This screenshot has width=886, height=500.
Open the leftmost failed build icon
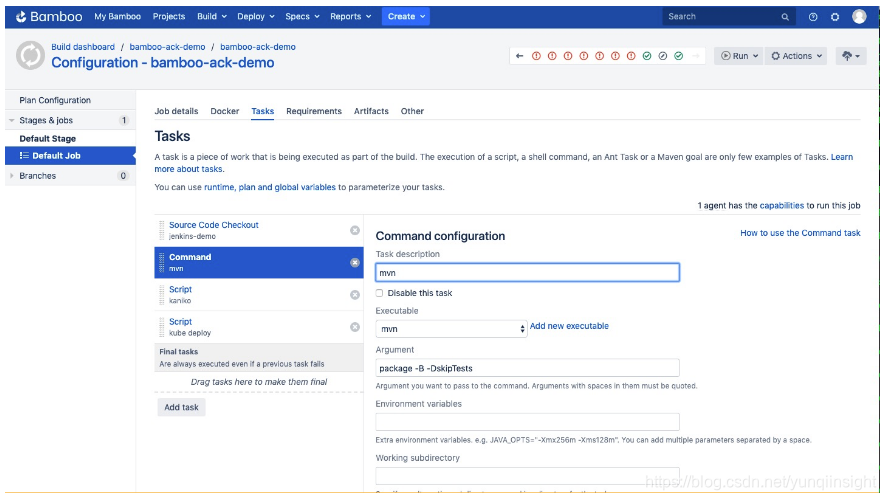[536, 56]
